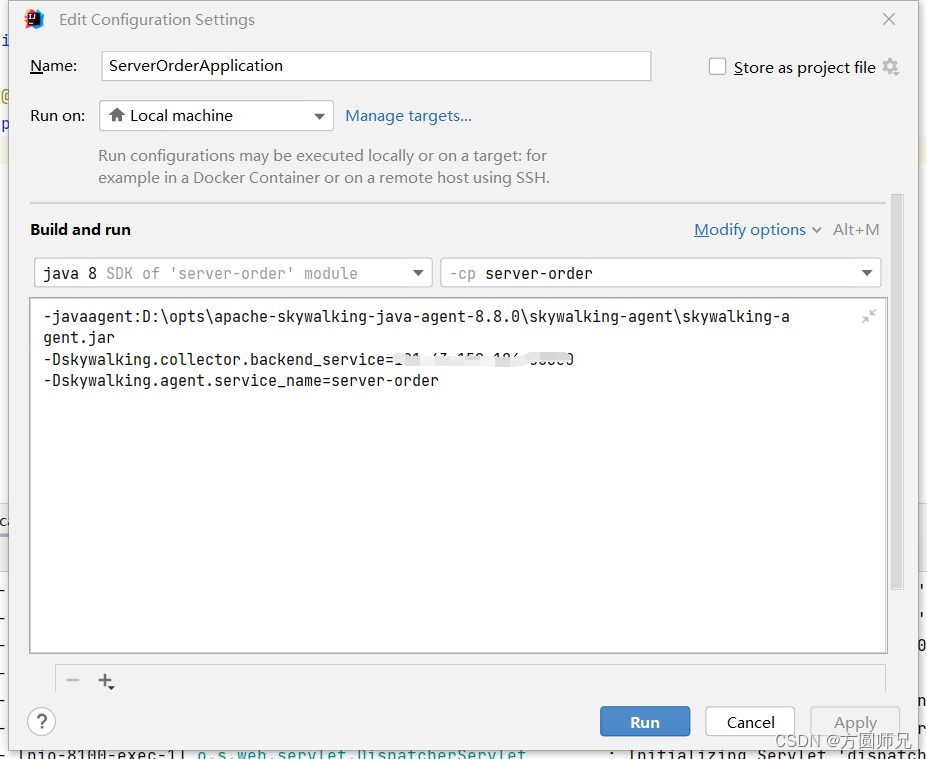The height and width of the screenshot is (759, 927).
Task: Open help with the question mark icon
Action: click(x=41, y=721)
